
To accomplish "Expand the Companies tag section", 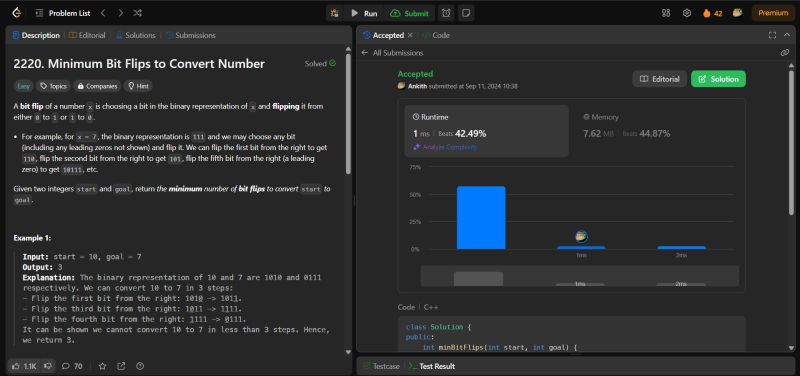I will (x=97, y=86).
